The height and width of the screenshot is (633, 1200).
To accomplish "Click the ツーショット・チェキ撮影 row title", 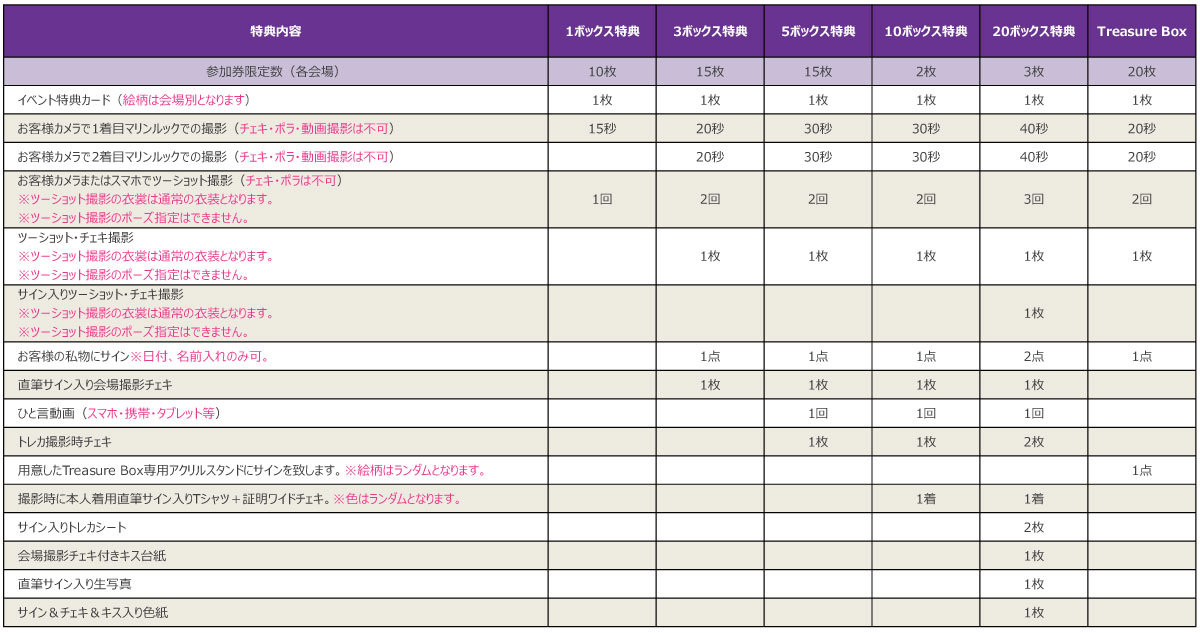I will tap(76, 238).
